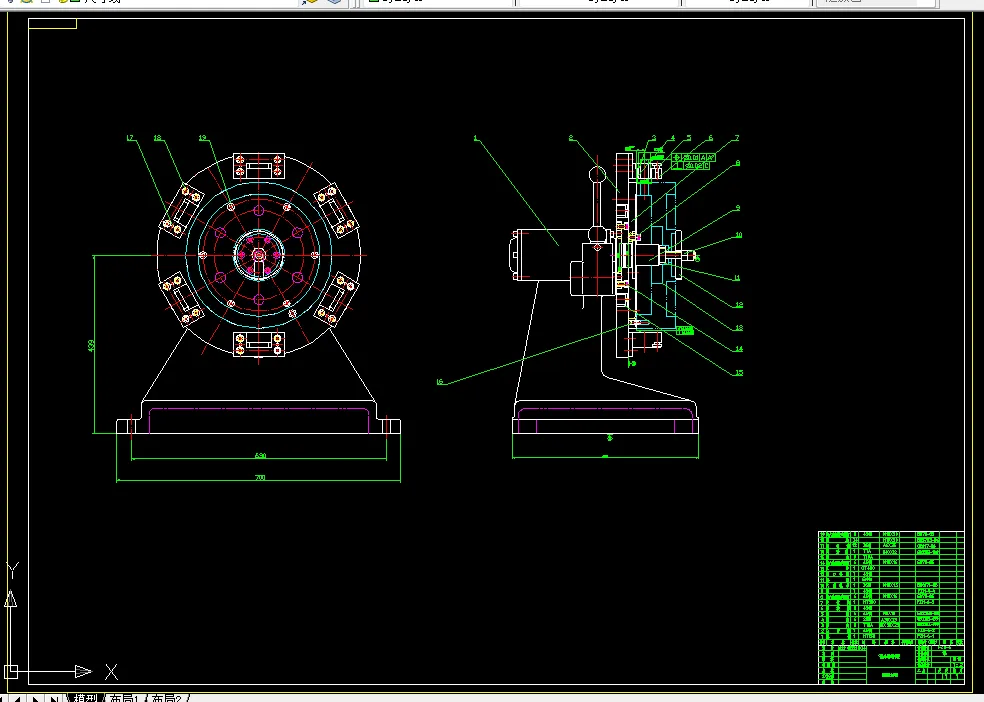Viewport: 984px width, 702px height.
Task: Select the vertical dimension text "439"
Action: pyautogui.click(x=92, y=345)
